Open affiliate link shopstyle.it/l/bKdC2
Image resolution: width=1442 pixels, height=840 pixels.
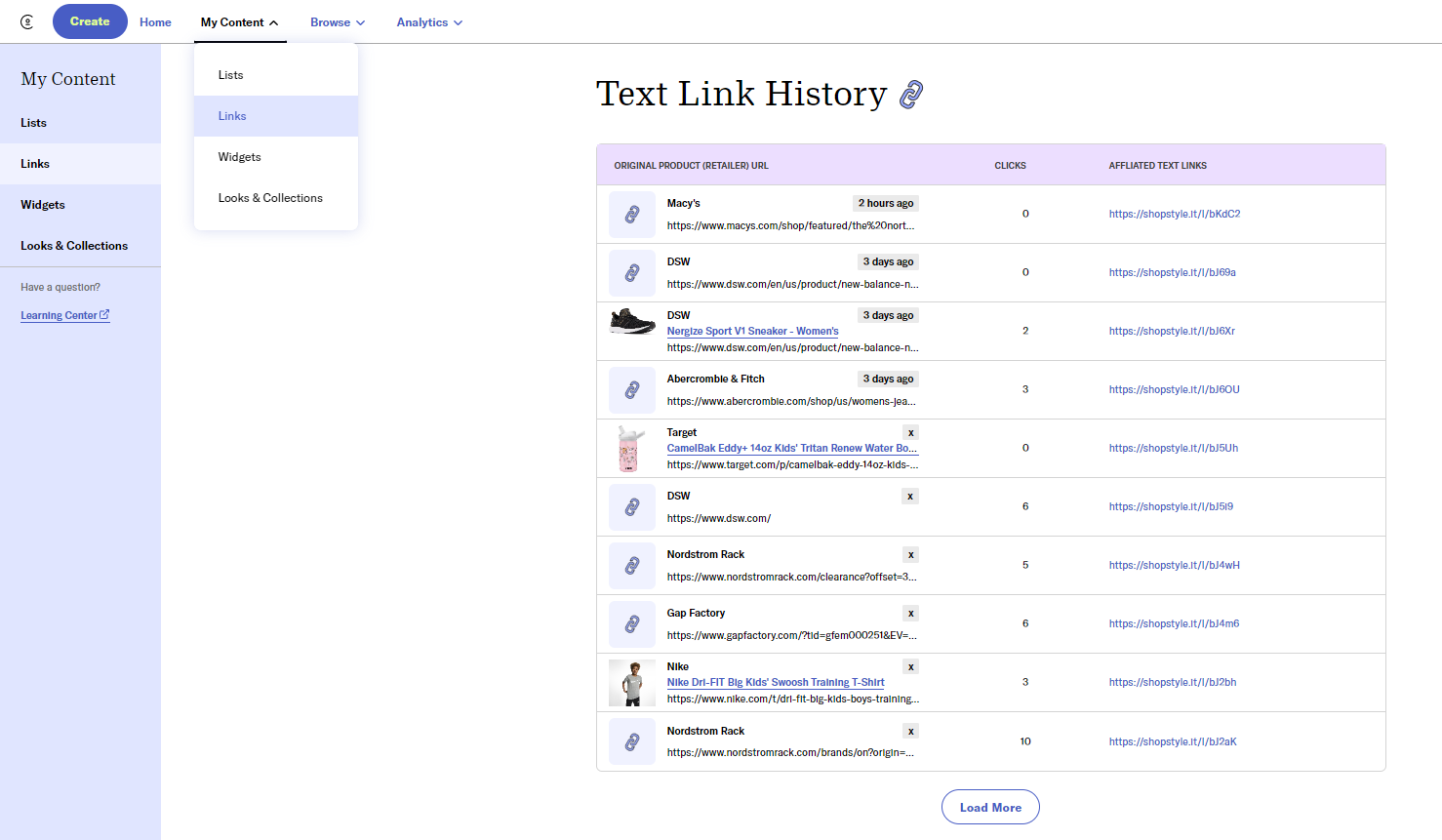click(1175, 215)
